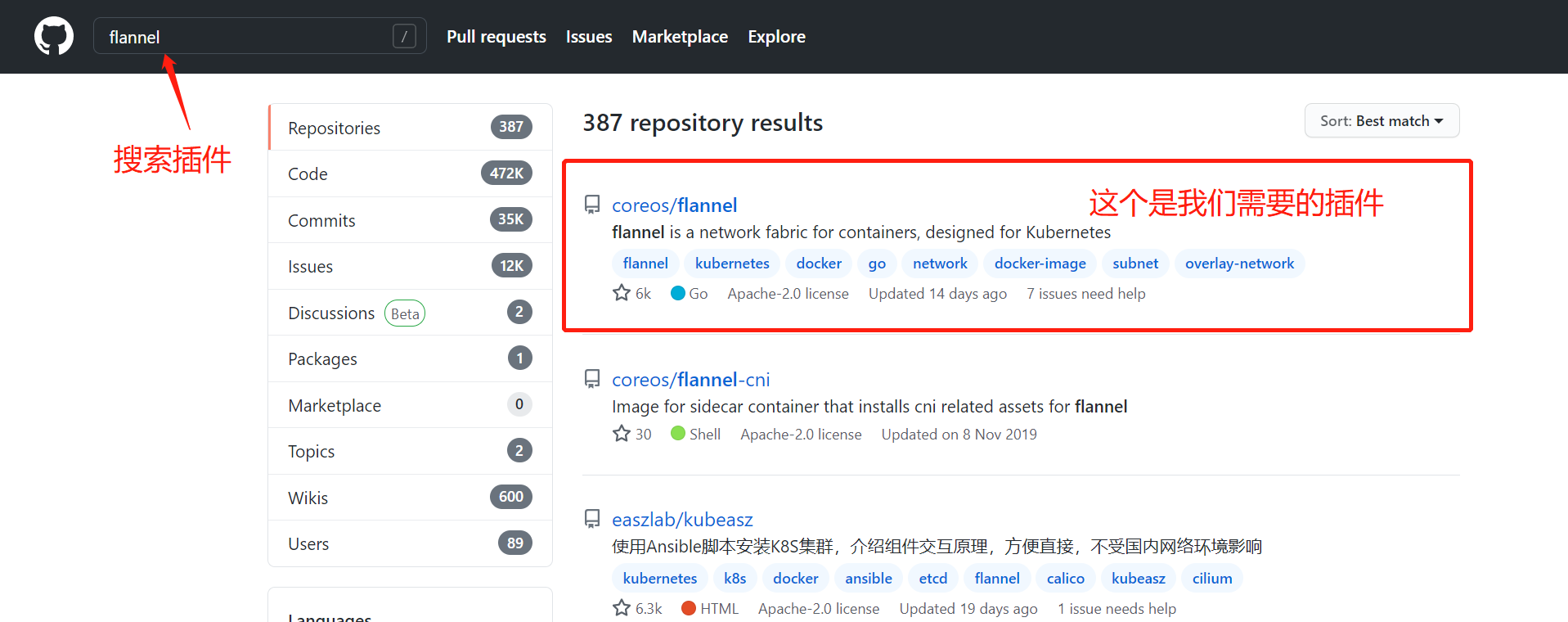Click the repository icon beside coreos/flannel

pos(592,205)
